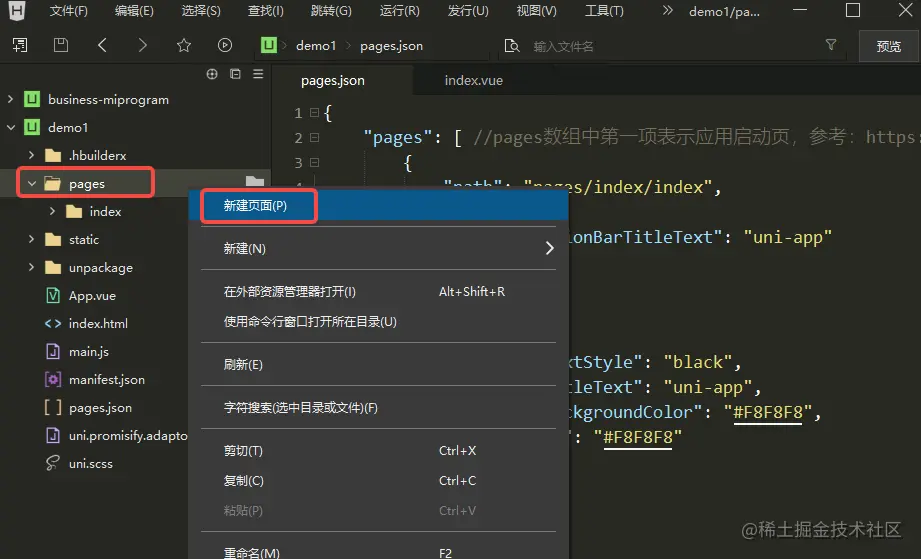The width and height of the screenshot is (921, 559).
Task: Open App.vue in the file tree
Action: (92, 295)
